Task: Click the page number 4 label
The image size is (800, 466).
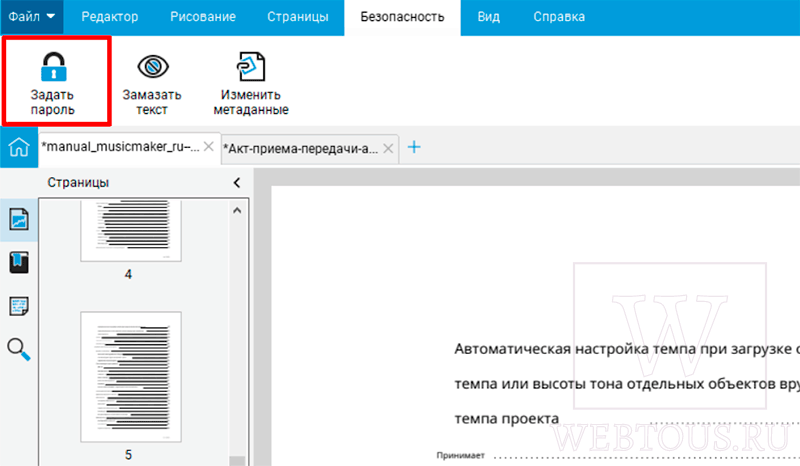Action: [x=128, y=275]
